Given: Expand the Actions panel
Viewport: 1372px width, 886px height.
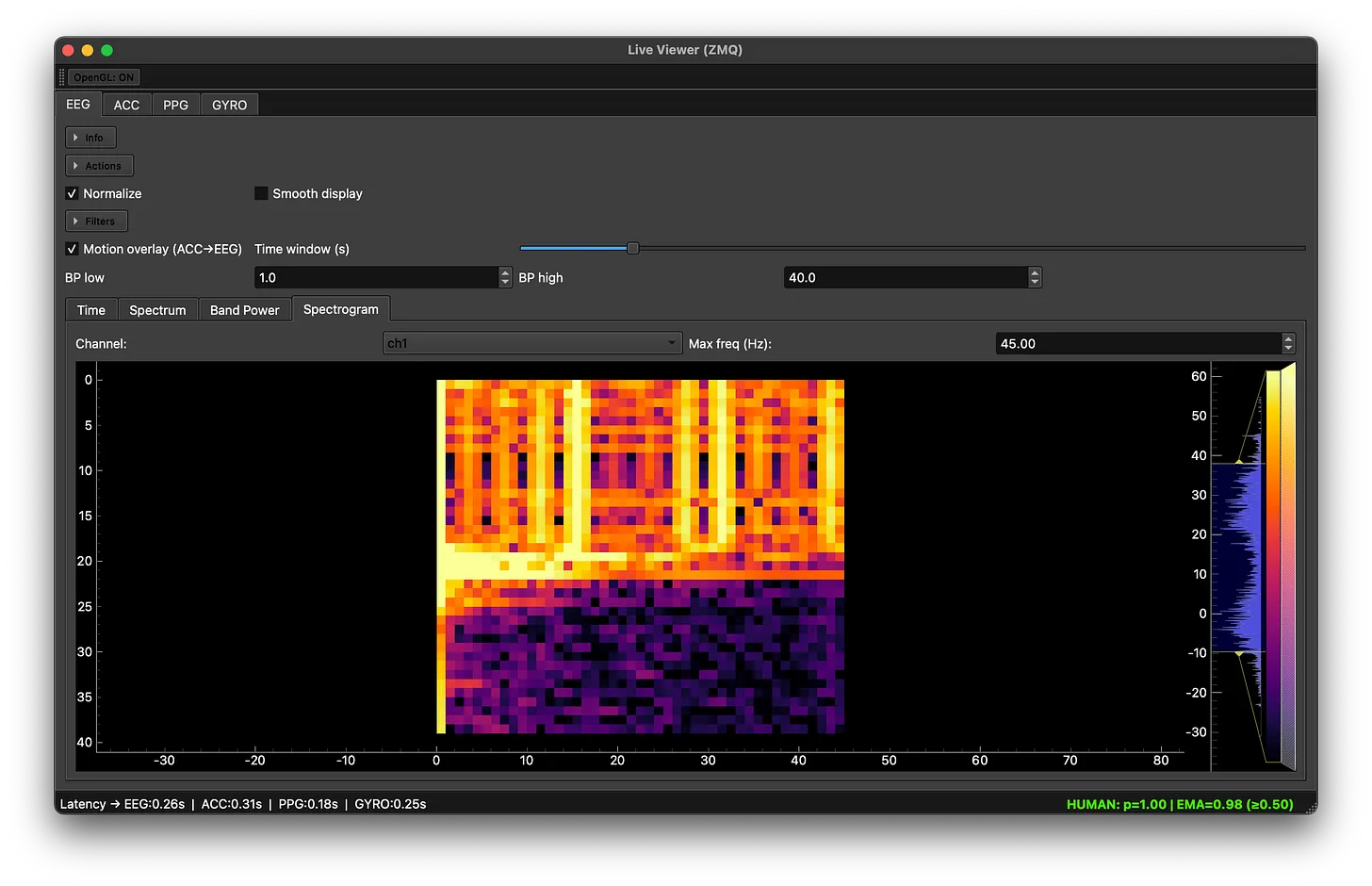Looking at the screenshot, I should [x=99, y=165].
